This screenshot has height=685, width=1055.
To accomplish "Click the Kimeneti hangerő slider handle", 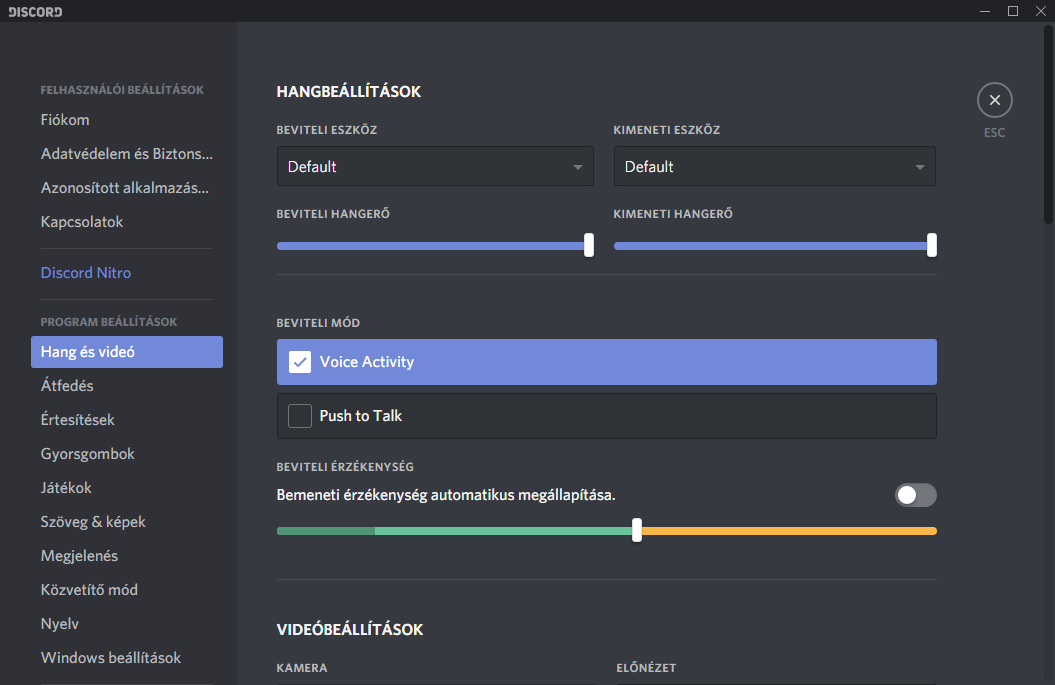I will 932,246.
